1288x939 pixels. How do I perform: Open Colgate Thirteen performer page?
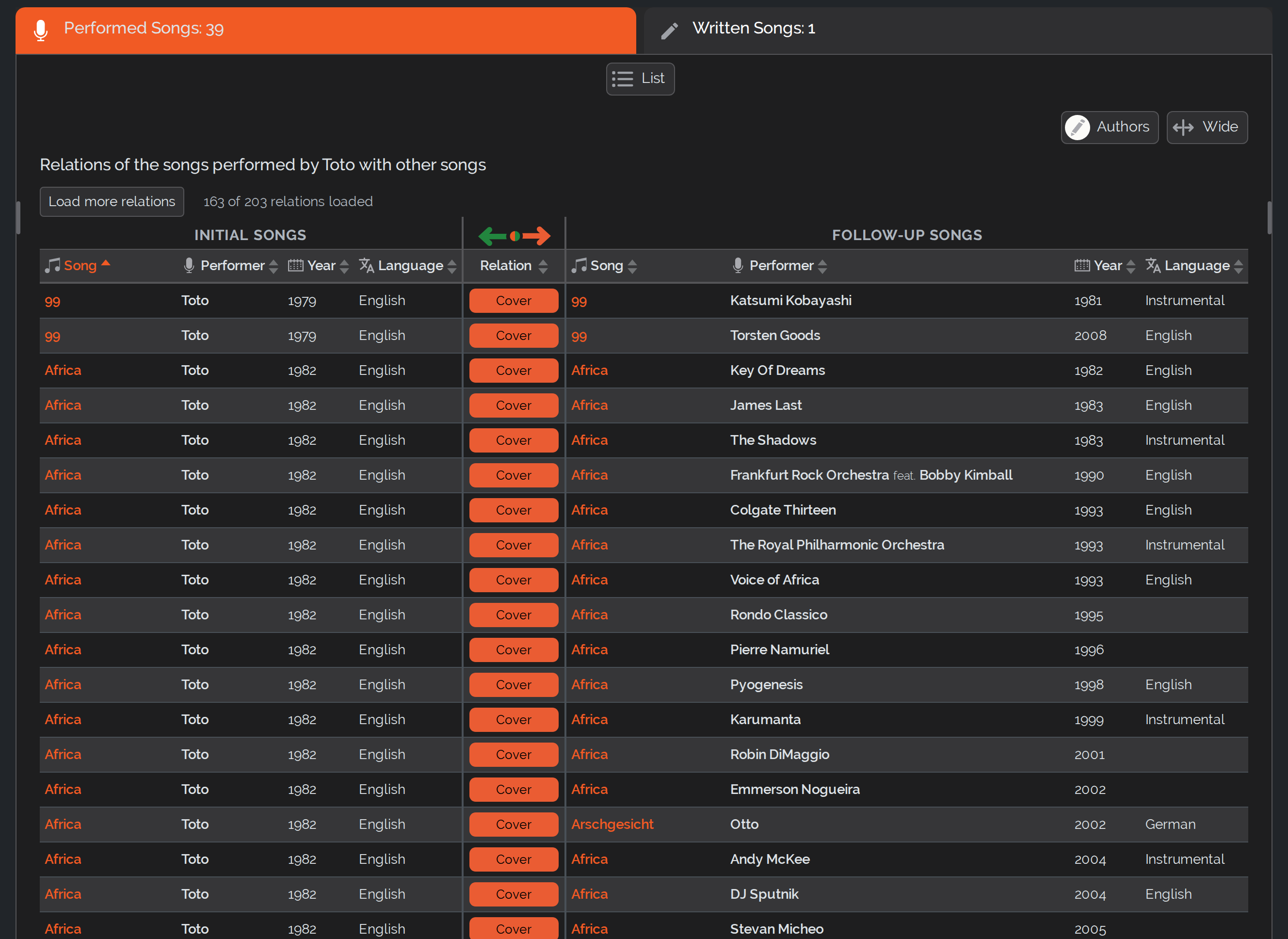coord(783,510)
